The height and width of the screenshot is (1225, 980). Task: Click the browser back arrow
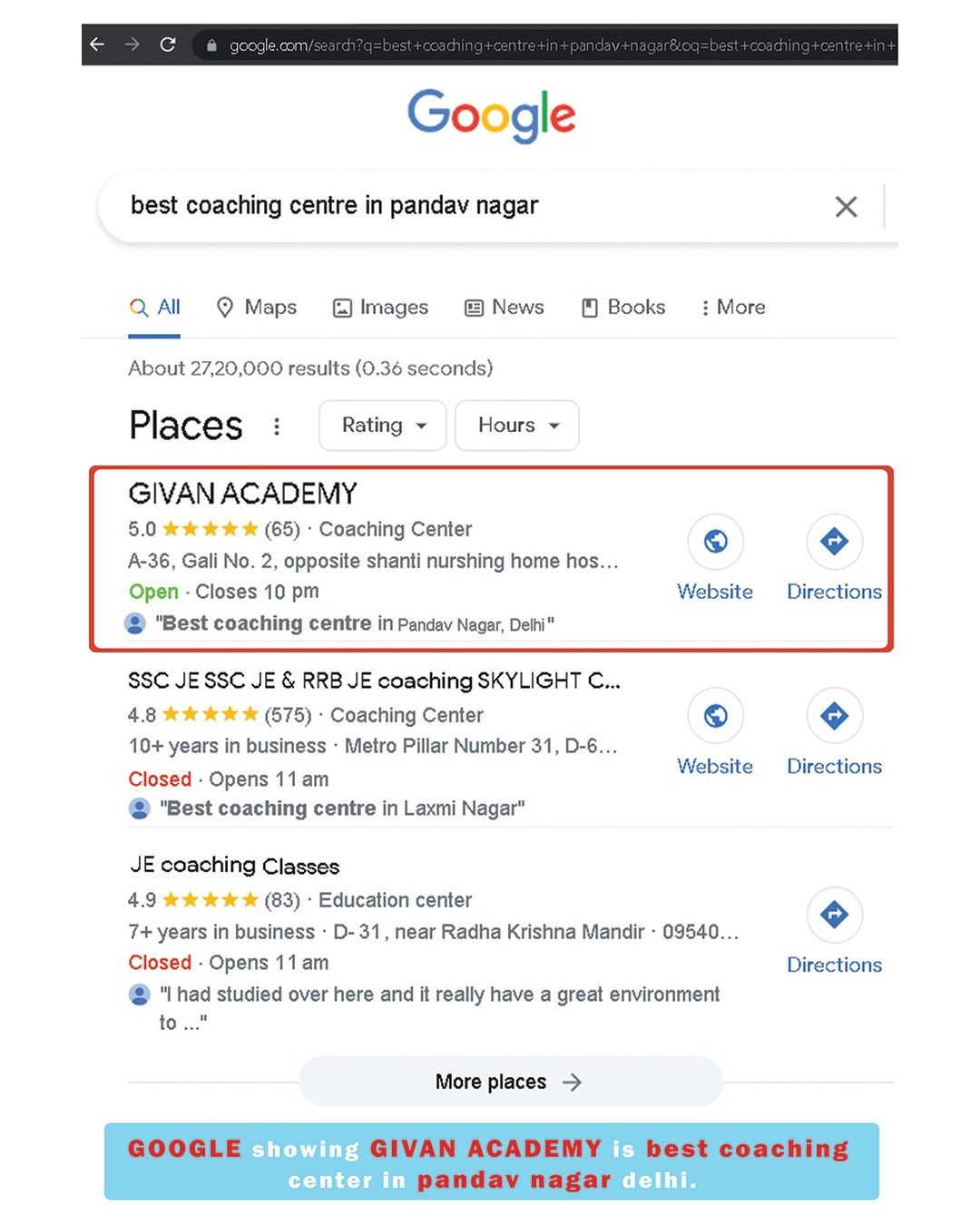click(97, 44)
